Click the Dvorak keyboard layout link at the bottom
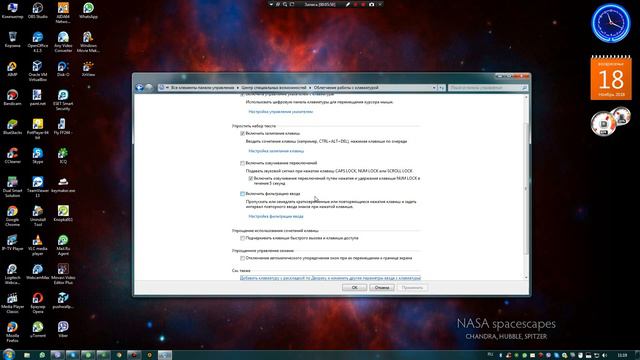The image size is (640, 360). (x=330, y=278)
